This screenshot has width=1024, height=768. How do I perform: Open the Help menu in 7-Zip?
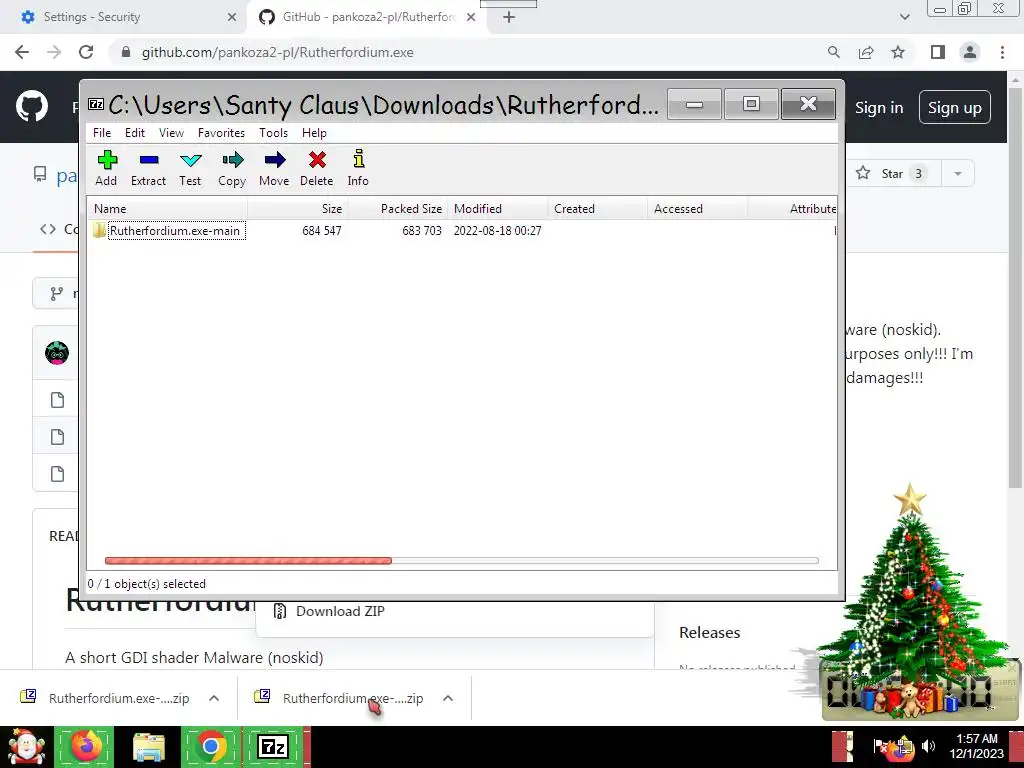tap(314, 133)
